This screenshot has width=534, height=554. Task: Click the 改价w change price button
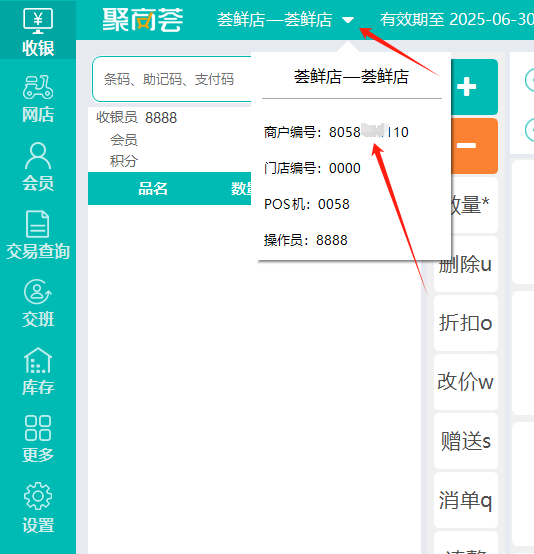[466, 382]
